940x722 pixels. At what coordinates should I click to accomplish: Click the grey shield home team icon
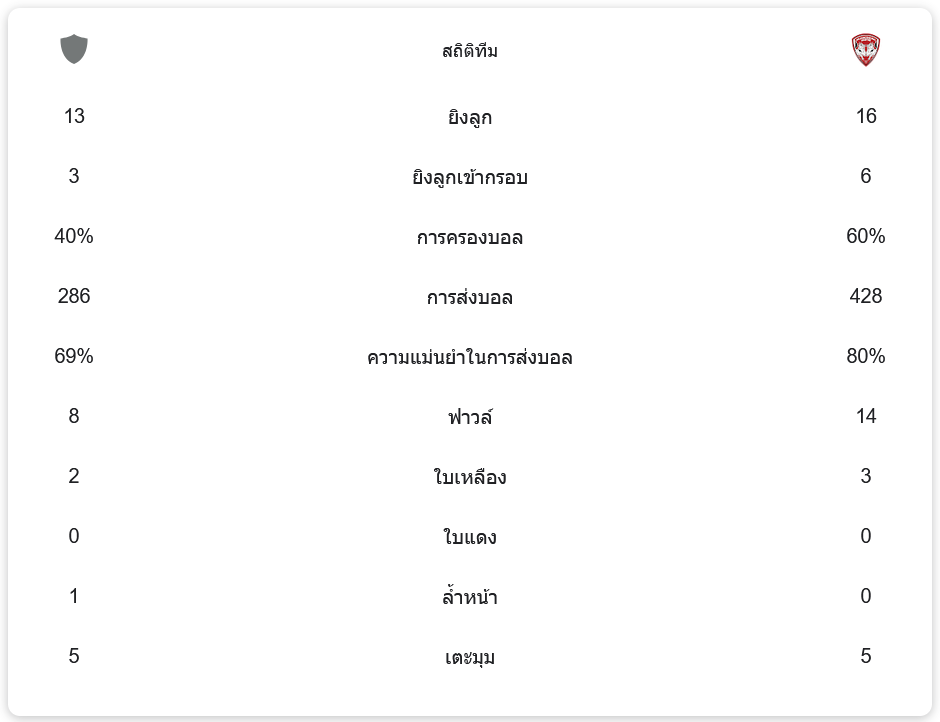74,49
